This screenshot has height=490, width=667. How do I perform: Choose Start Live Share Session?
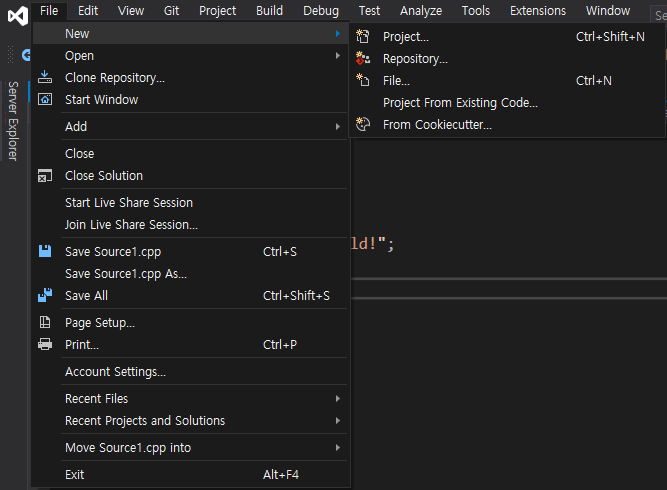pos(191,202)
